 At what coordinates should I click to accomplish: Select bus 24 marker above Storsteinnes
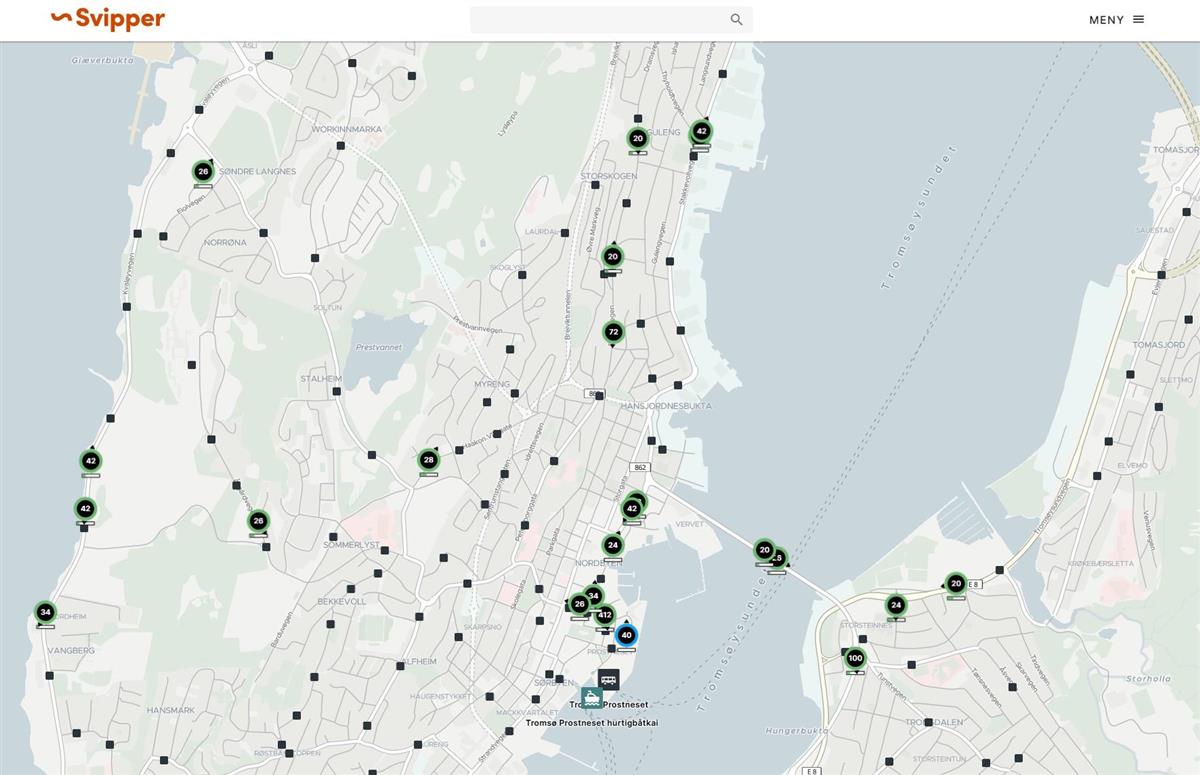coord(896,605)
